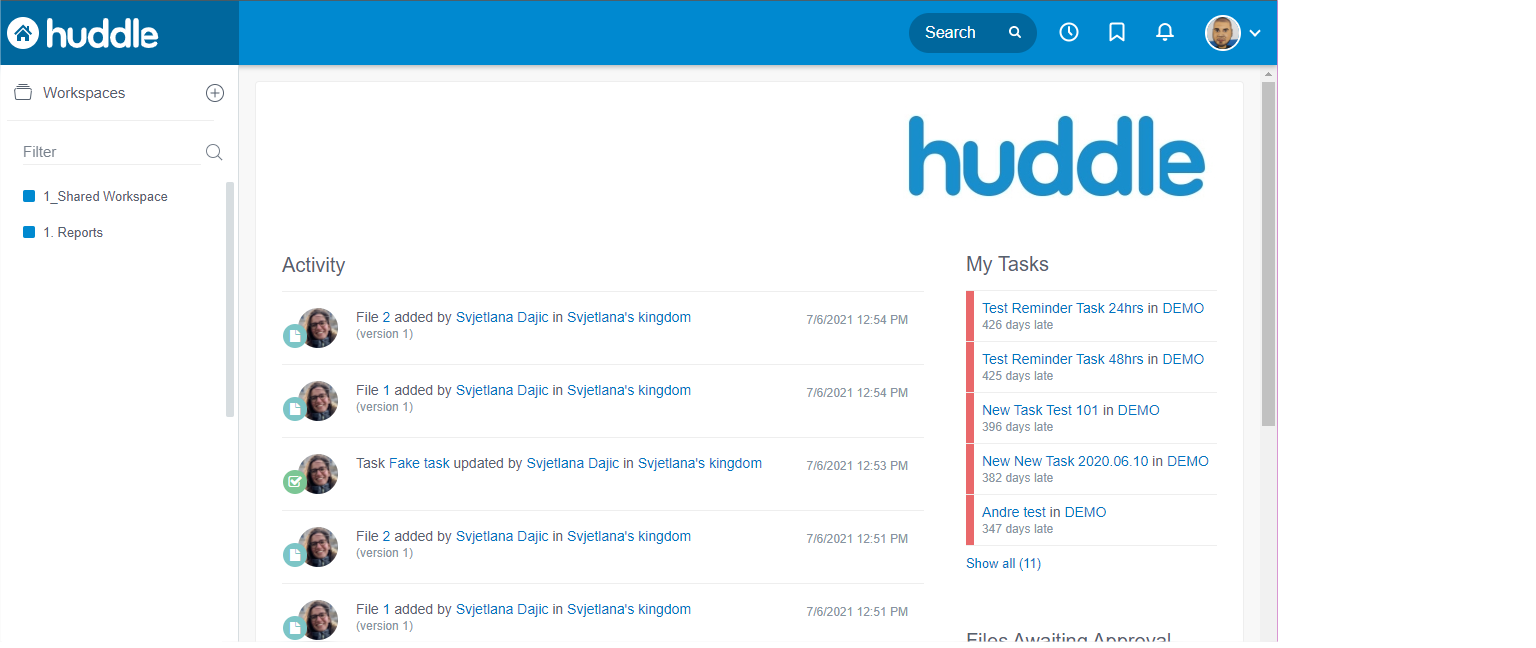
Task: Click blue square icon beside 1_Shared Workspace
Action: pos(29,196)
